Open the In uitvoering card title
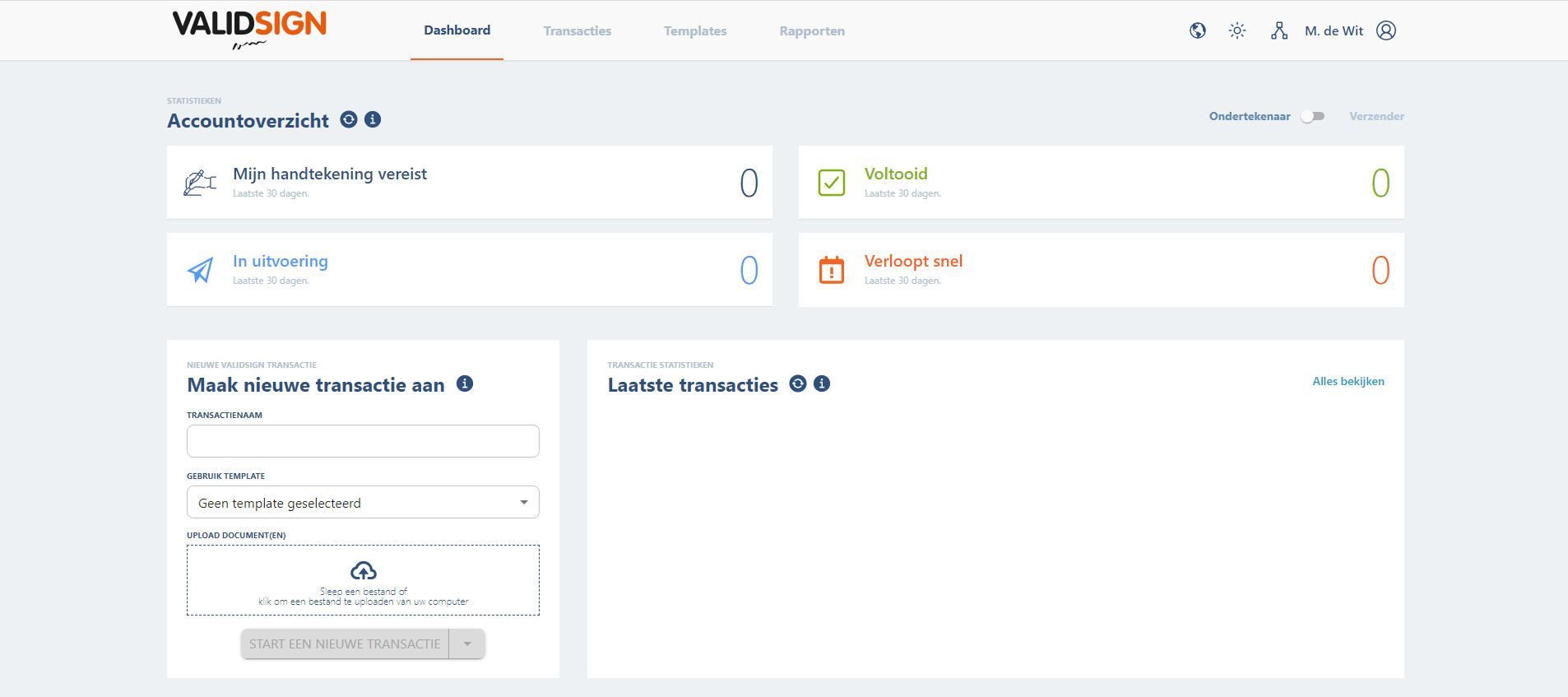1568x697 pixels. pyautogui.click(x=281, y=261)
